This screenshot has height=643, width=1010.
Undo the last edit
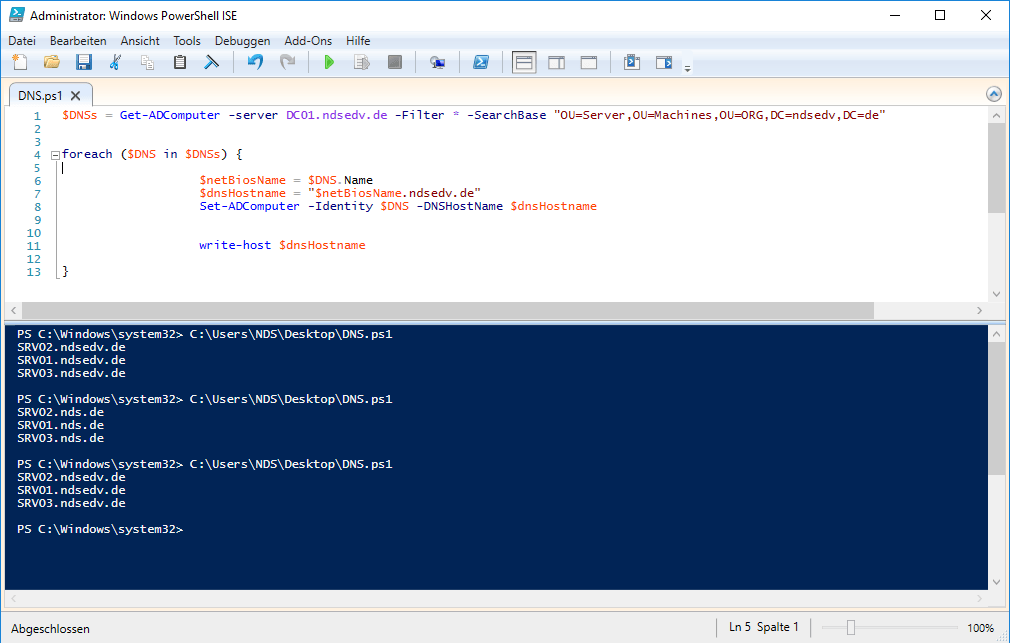coord(255,63)
